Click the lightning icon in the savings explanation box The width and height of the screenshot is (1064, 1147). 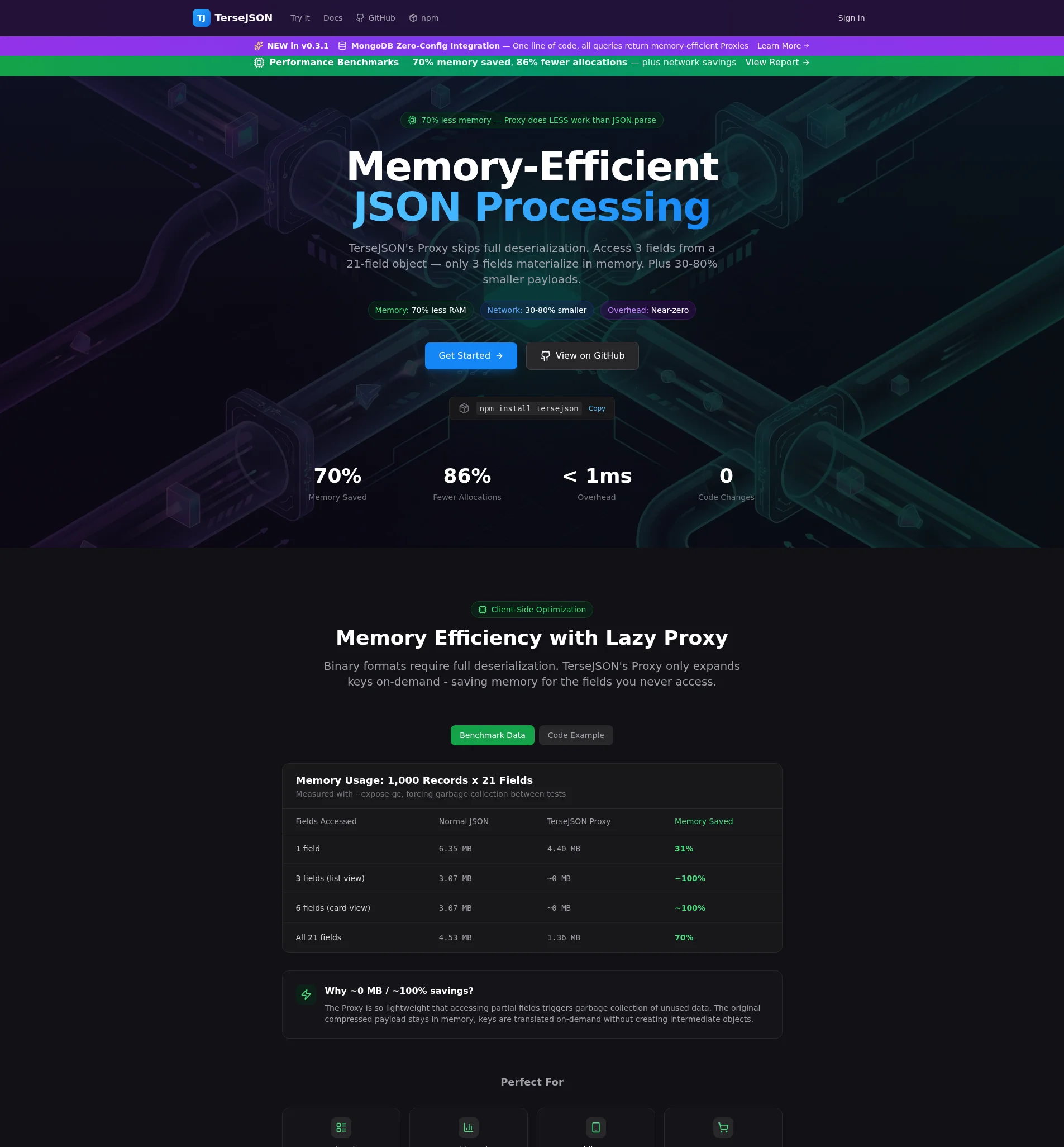(306, 994)
